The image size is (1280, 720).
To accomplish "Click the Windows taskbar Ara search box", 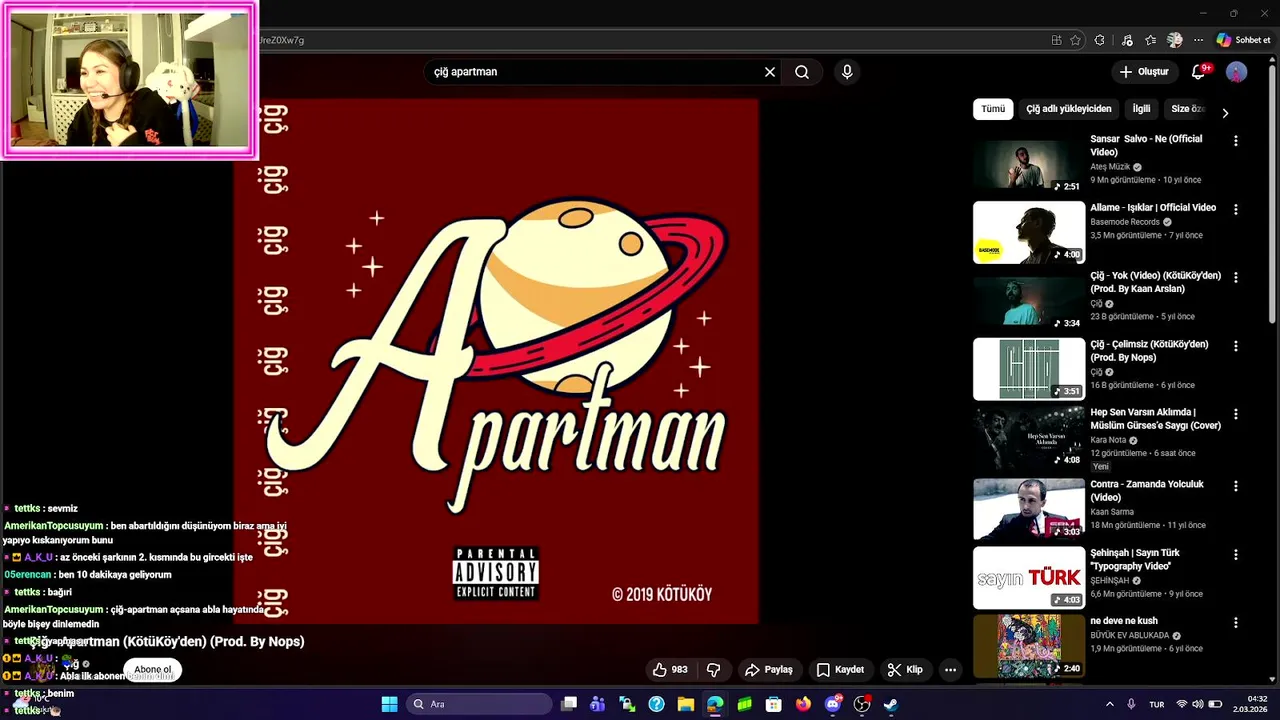I will pyautogui.click(x=480, y=704).
